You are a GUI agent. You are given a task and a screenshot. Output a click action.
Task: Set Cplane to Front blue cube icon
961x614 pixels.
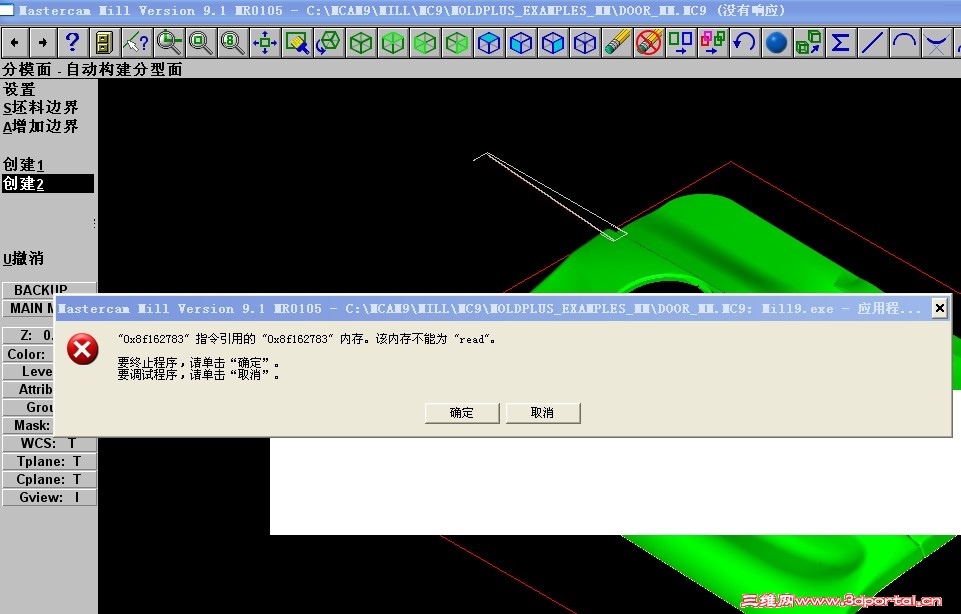point(521,42)
